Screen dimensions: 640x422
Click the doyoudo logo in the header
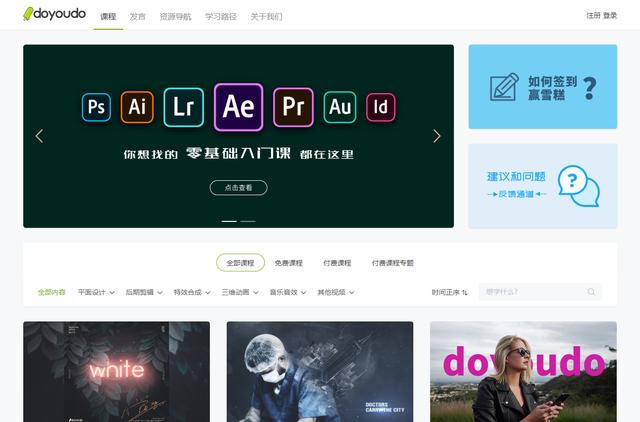(54, 14)
